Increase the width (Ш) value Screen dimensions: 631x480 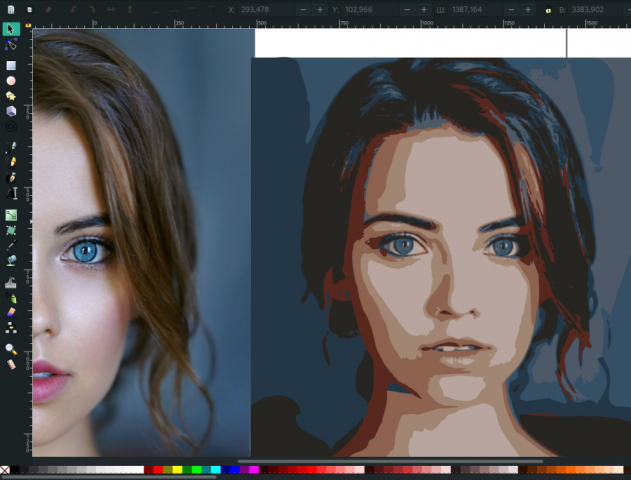click(x=528, y=10)
